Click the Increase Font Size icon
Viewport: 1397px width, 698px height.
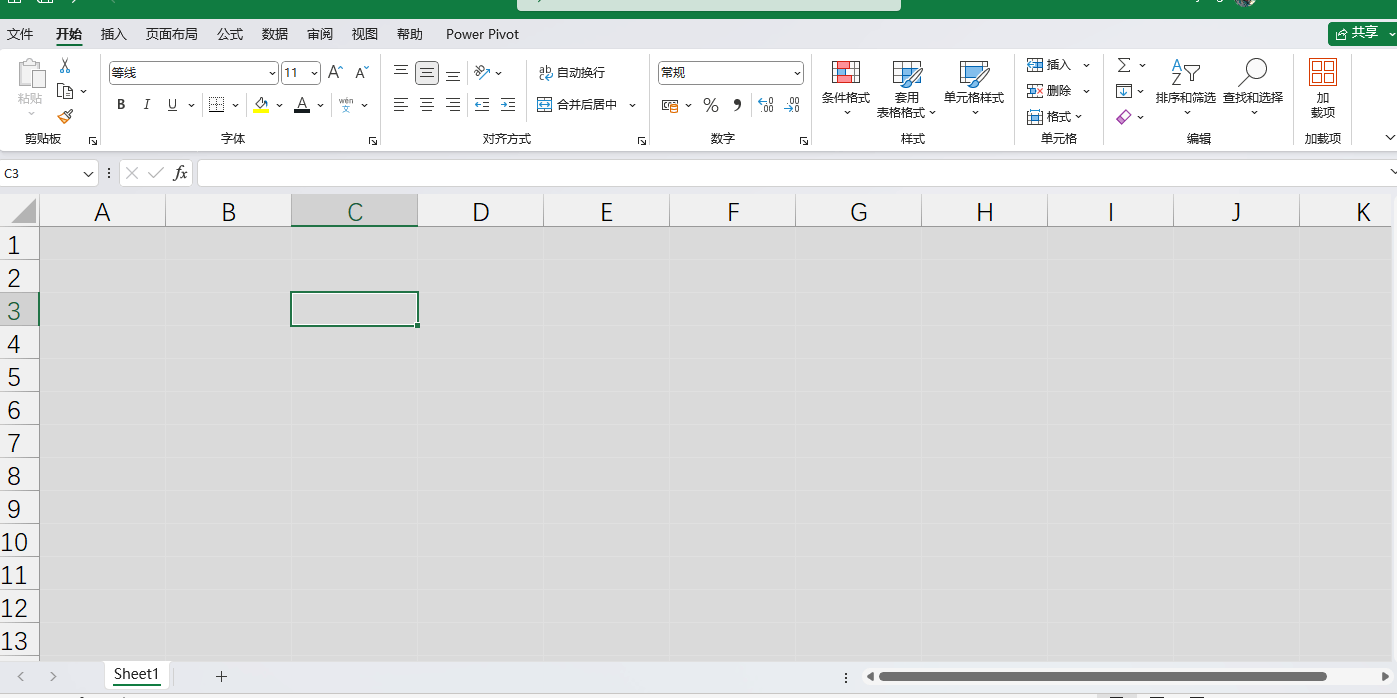point(336,73)
